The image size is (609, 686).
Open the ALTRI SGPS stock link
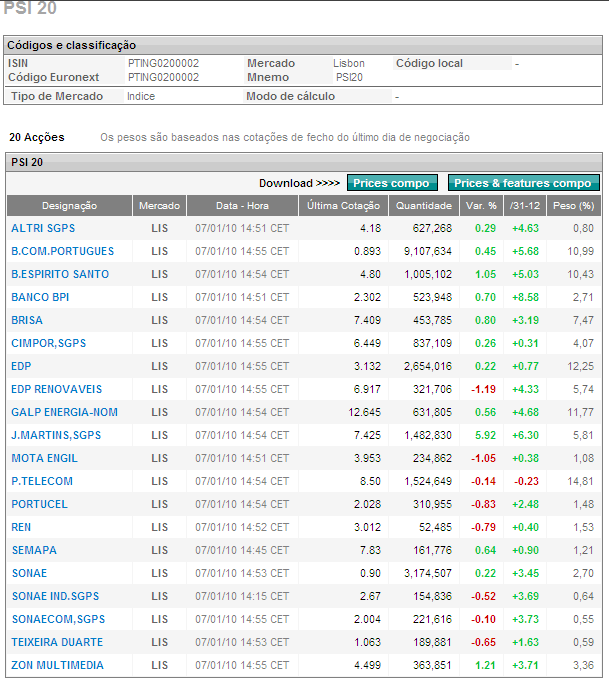43,228
